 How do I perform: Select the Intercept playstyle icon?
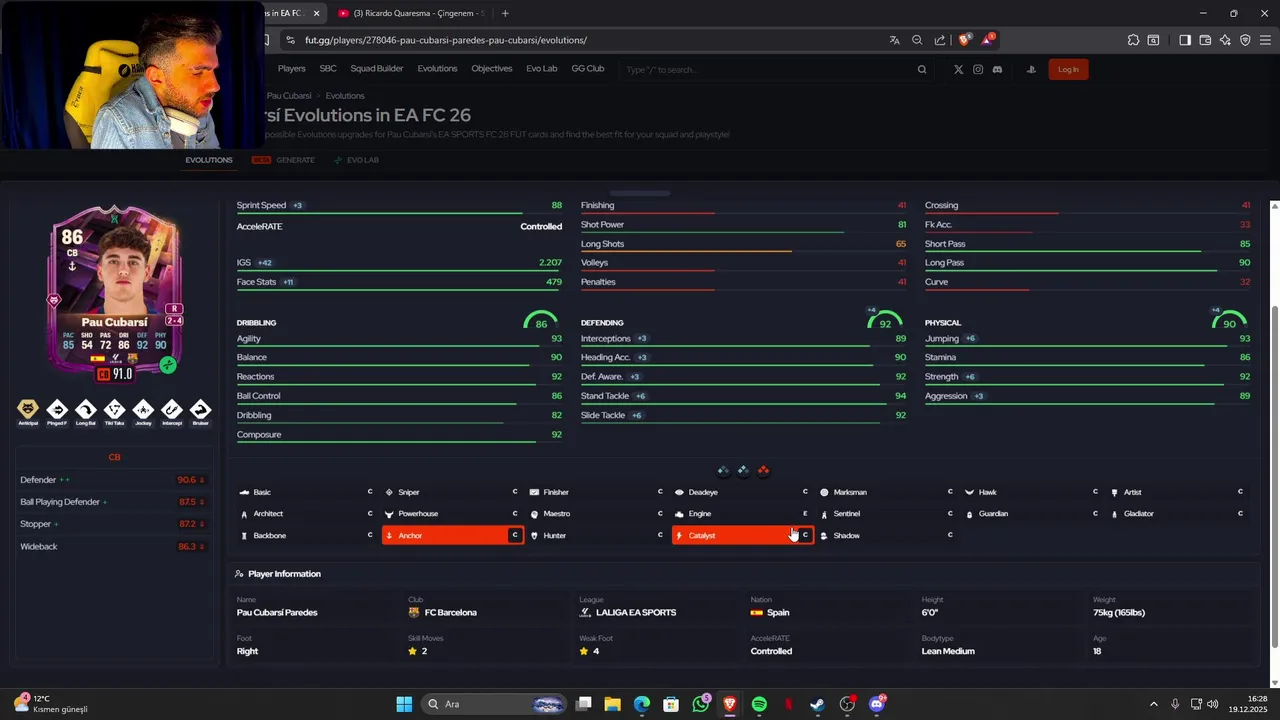[x=172, y=409]
